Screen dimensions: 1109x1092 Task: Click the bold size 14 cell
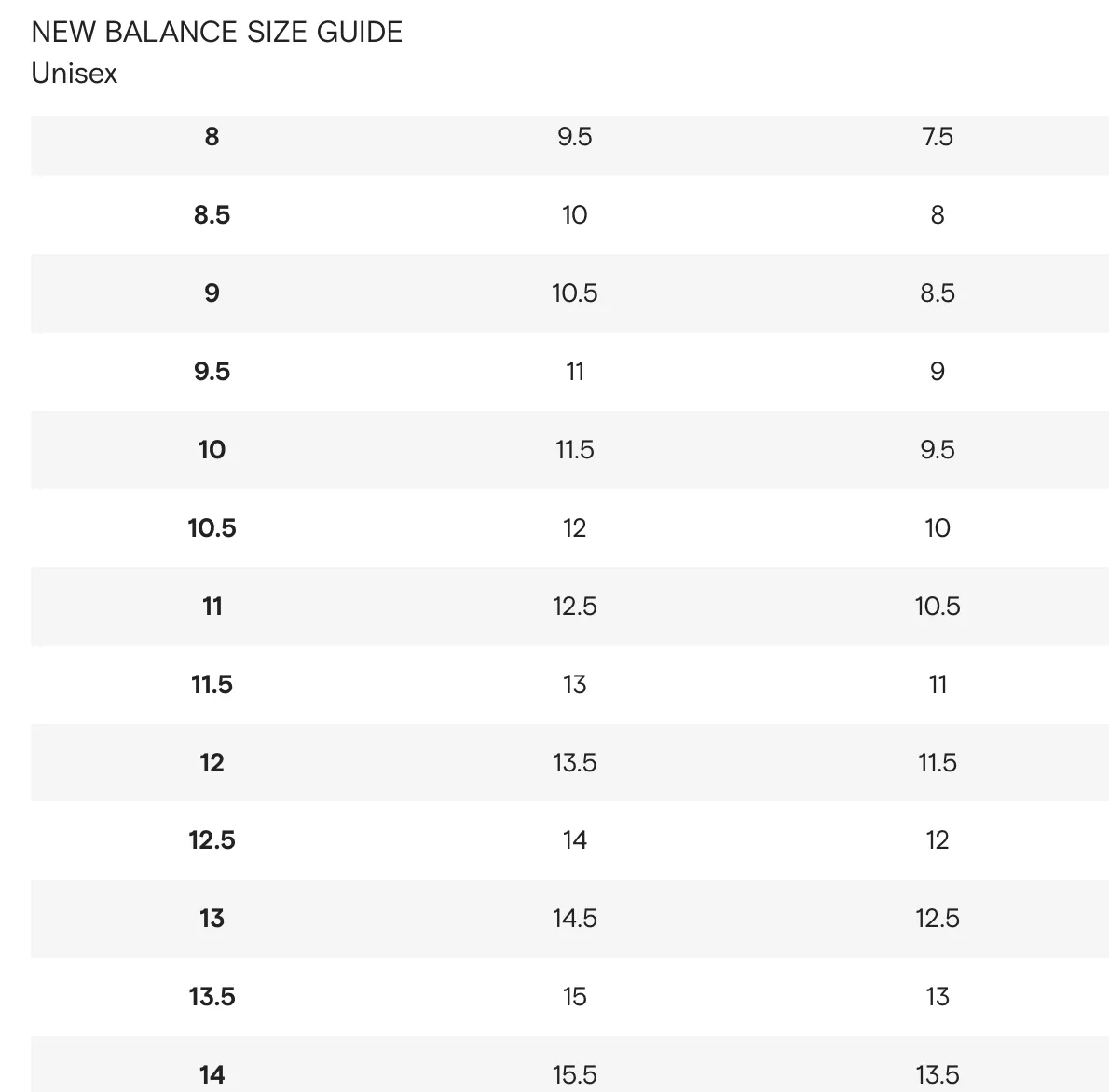(212, 1075)
